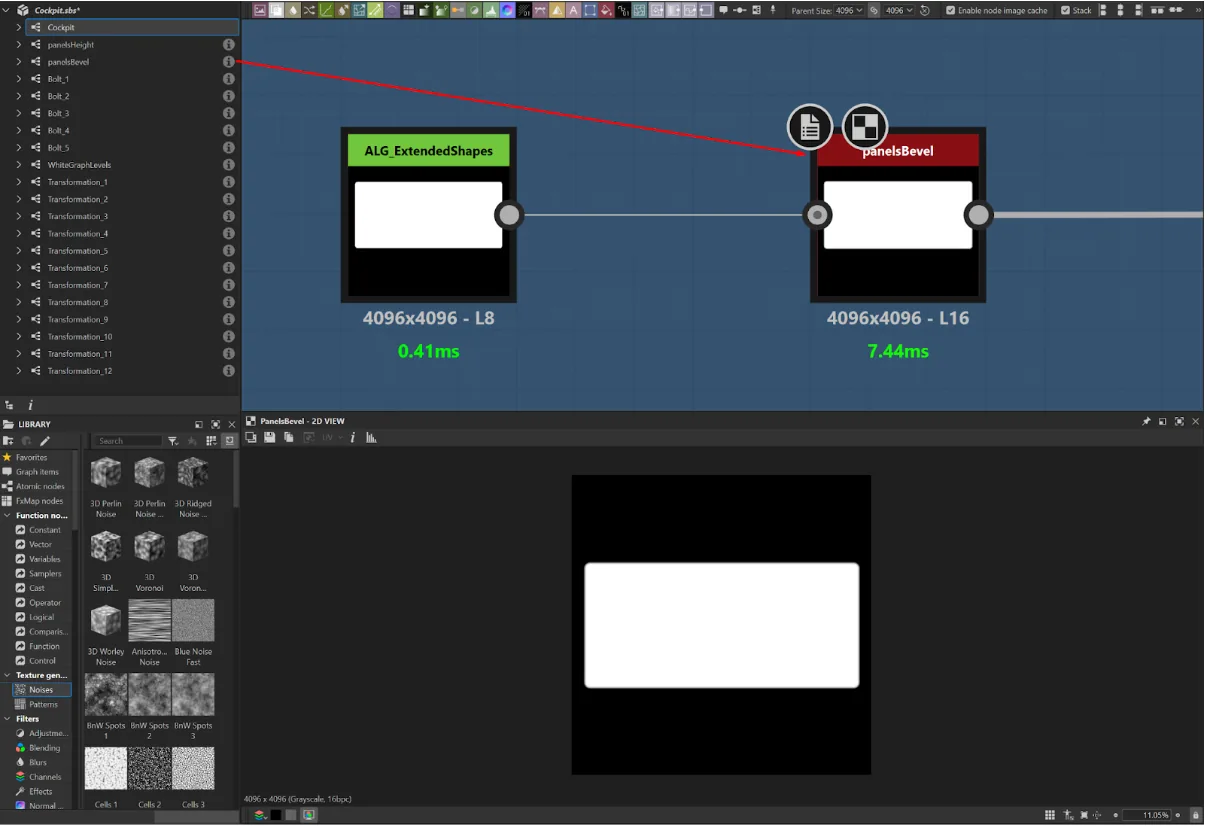Collapse the Function nodes category in Library
Viewport: 1206px width, 826px height.
click(7, 516)
